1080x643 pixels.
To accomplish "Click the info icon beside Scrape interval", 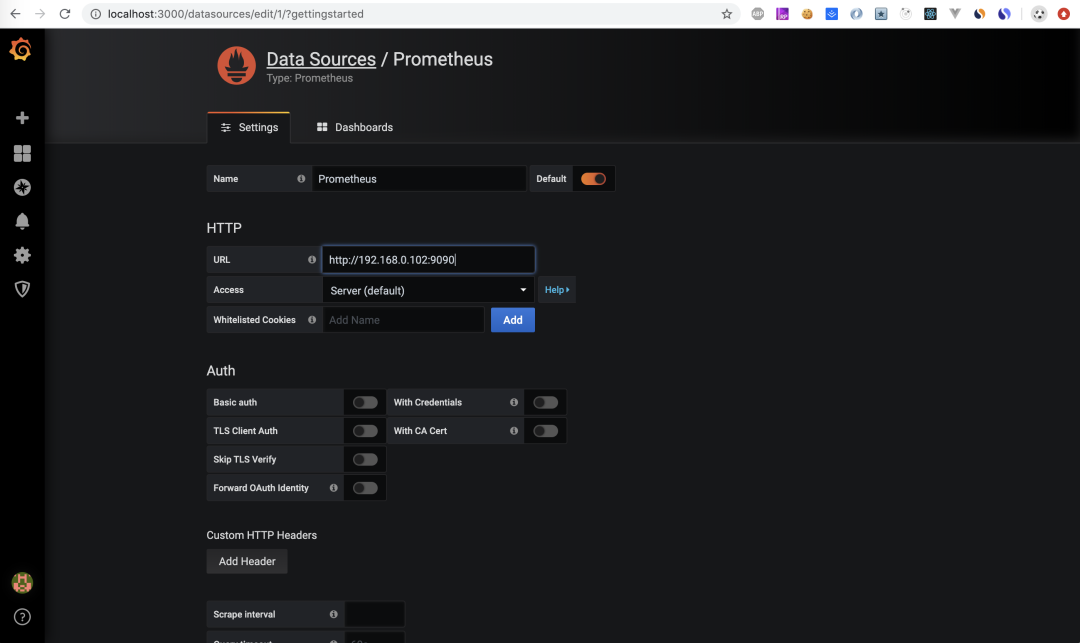I will coord(333,614).
